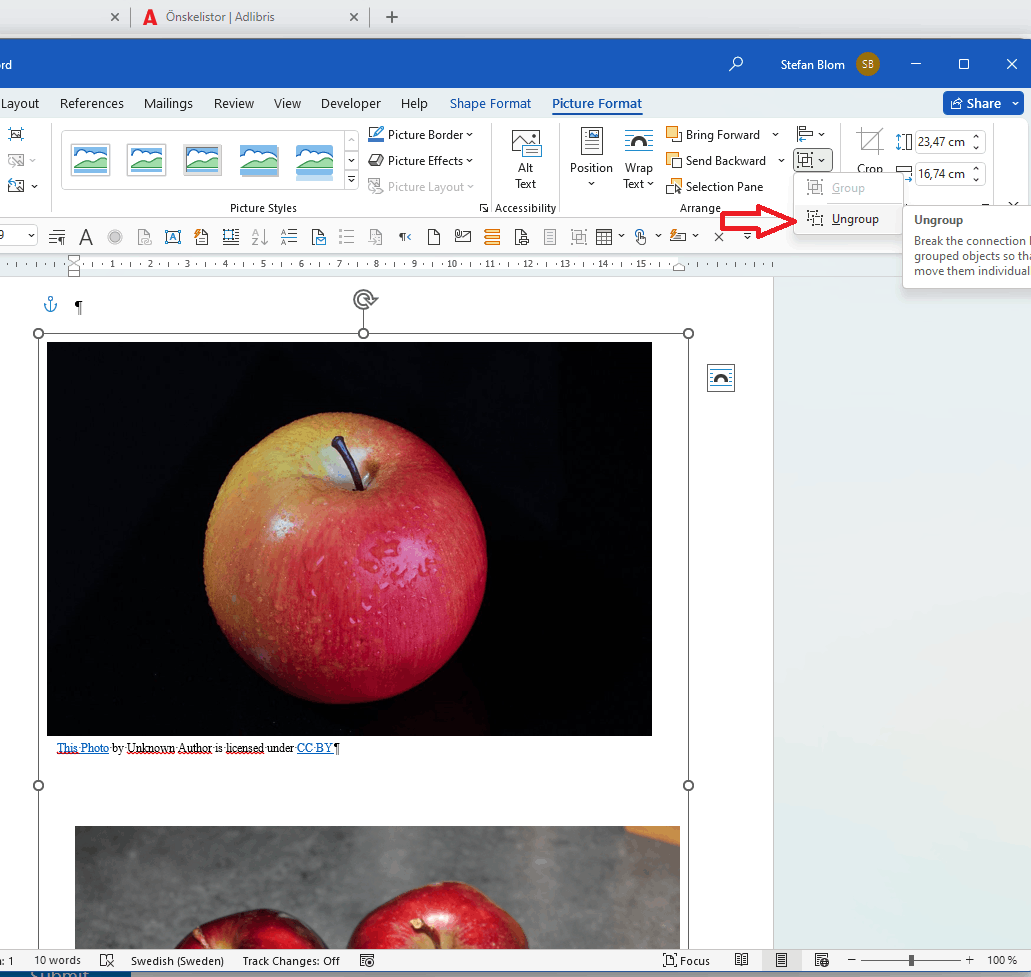The width and height of the screenshot is (1031, 977).
Task: Click the Compress Pictures icon
Action: 16,134
